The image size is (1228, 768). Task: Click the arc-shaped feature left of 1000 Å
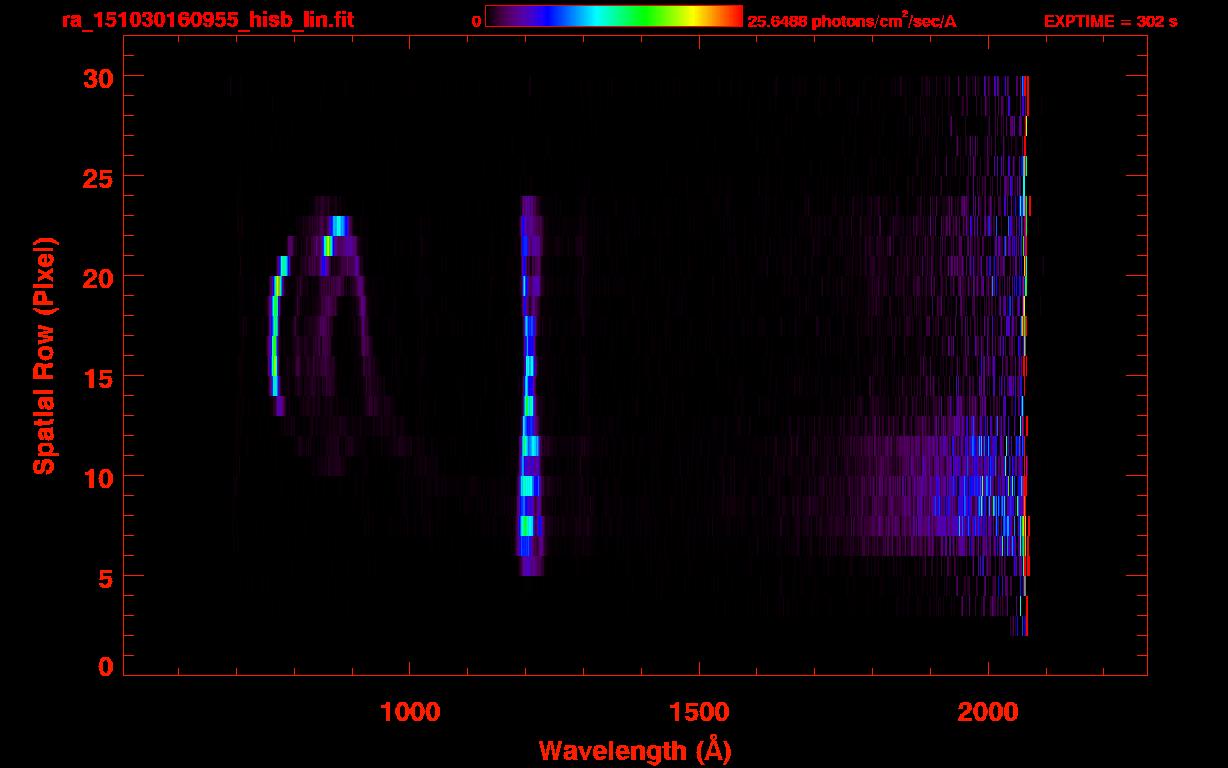point(325,335)
